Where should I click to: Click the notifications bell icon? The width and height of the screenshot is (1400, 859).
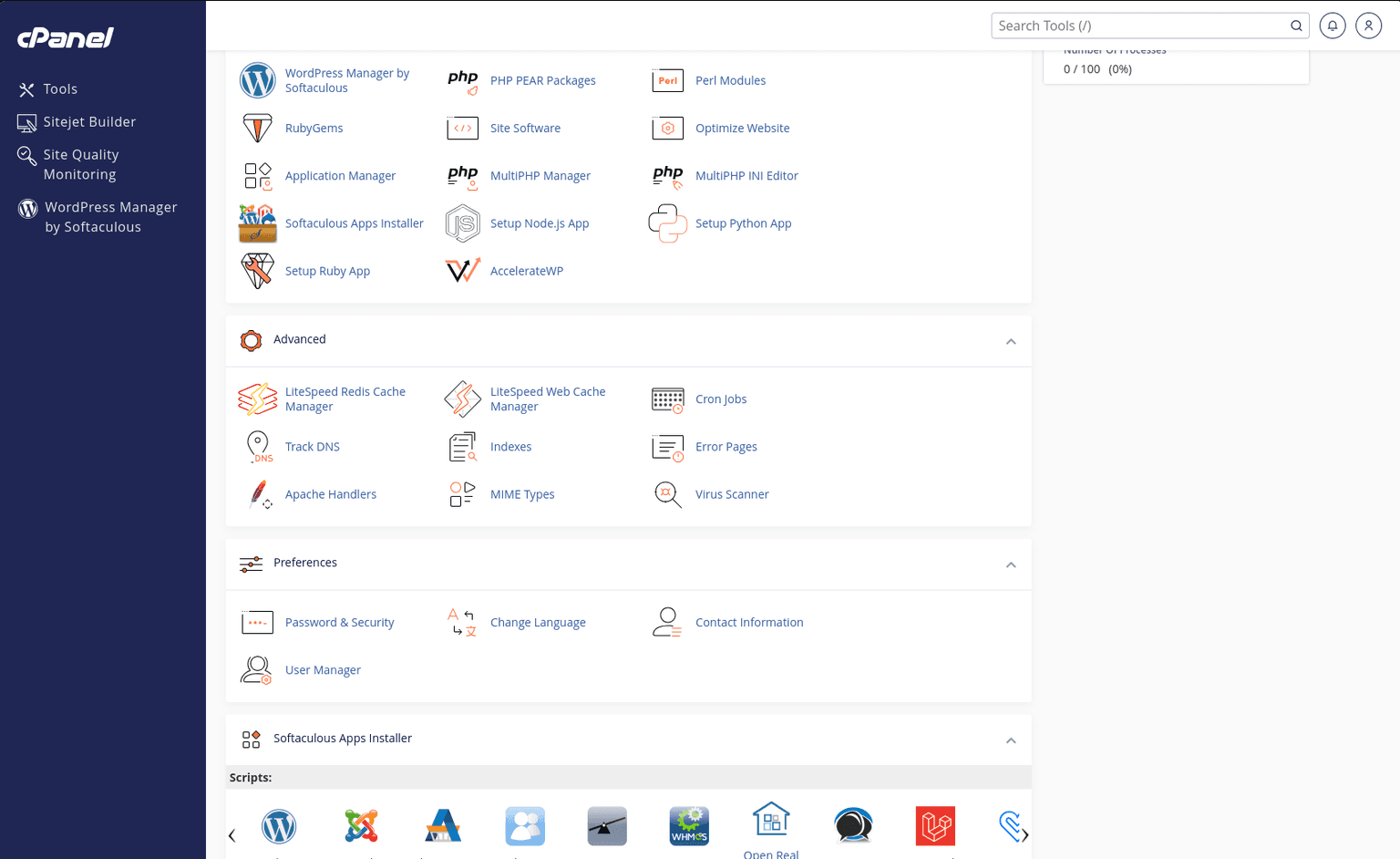[x=1332, y=26]
